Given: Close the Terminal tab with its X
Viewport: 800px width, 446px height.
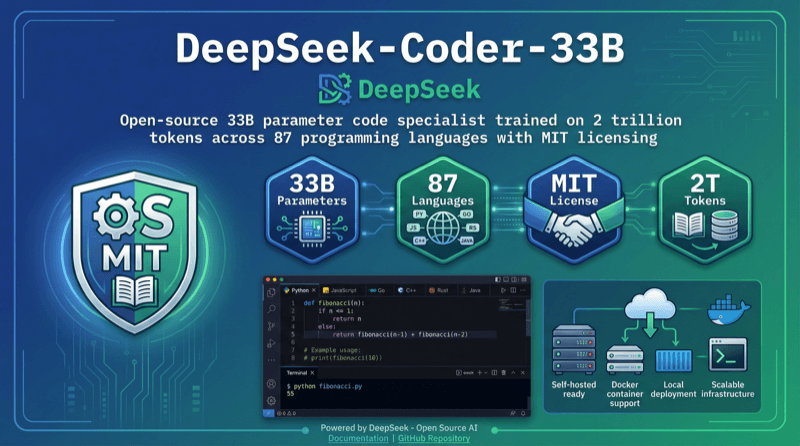Looking at the screenshot, I should click(312, 373).
